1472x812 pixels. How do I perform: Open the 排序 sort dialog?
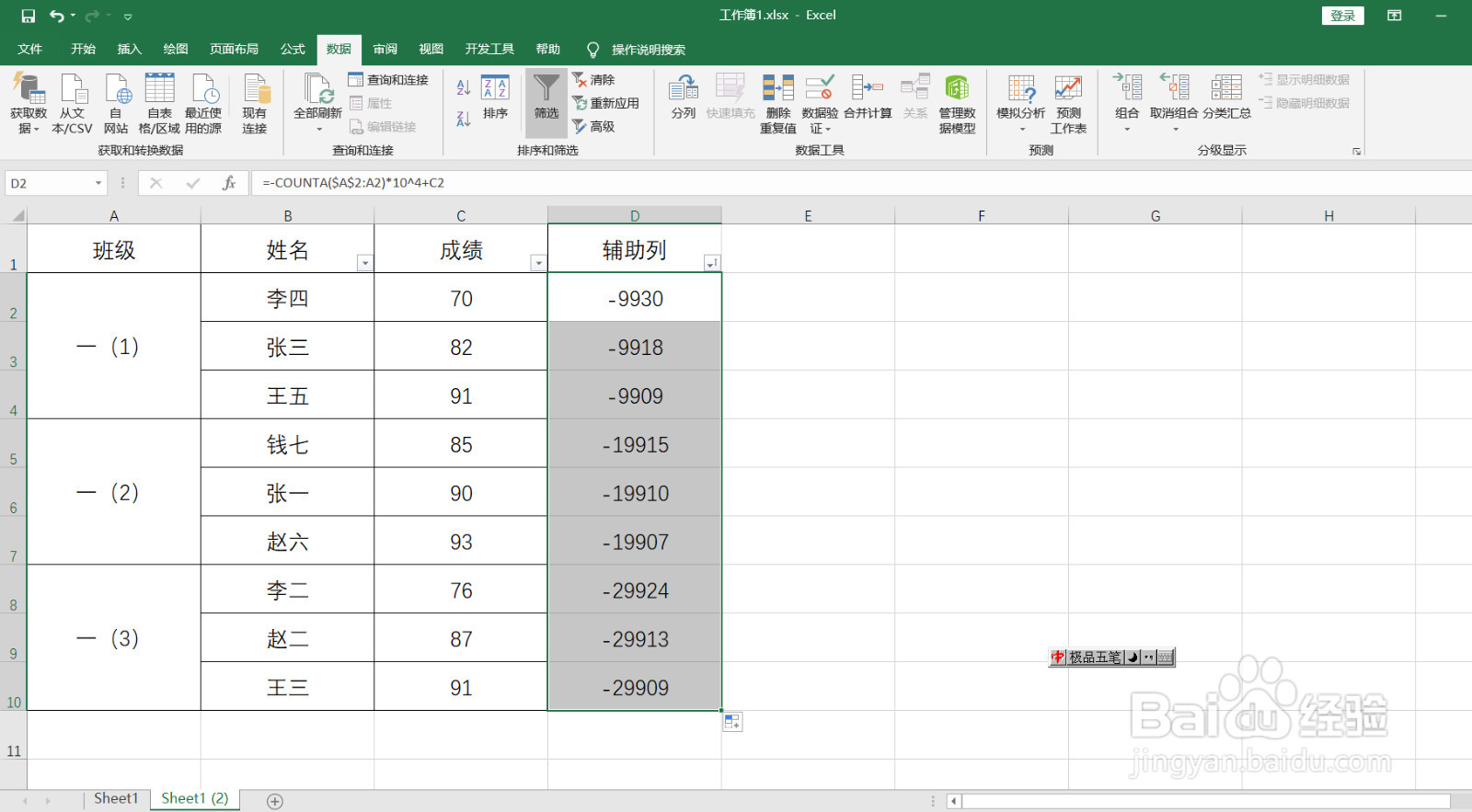[495, 97]
